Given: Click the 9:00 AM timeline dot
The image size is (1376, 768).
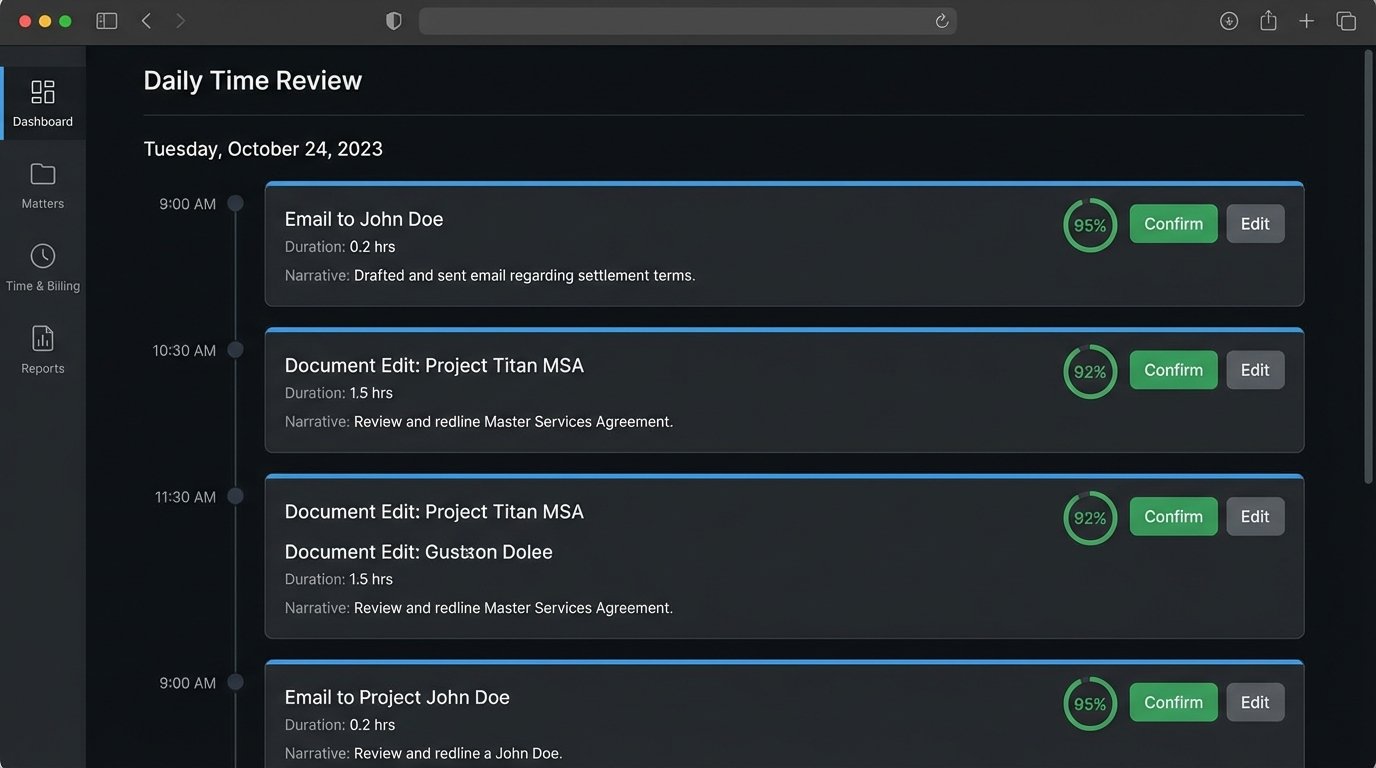Looking at the screenshot, I should pos(236,202).
